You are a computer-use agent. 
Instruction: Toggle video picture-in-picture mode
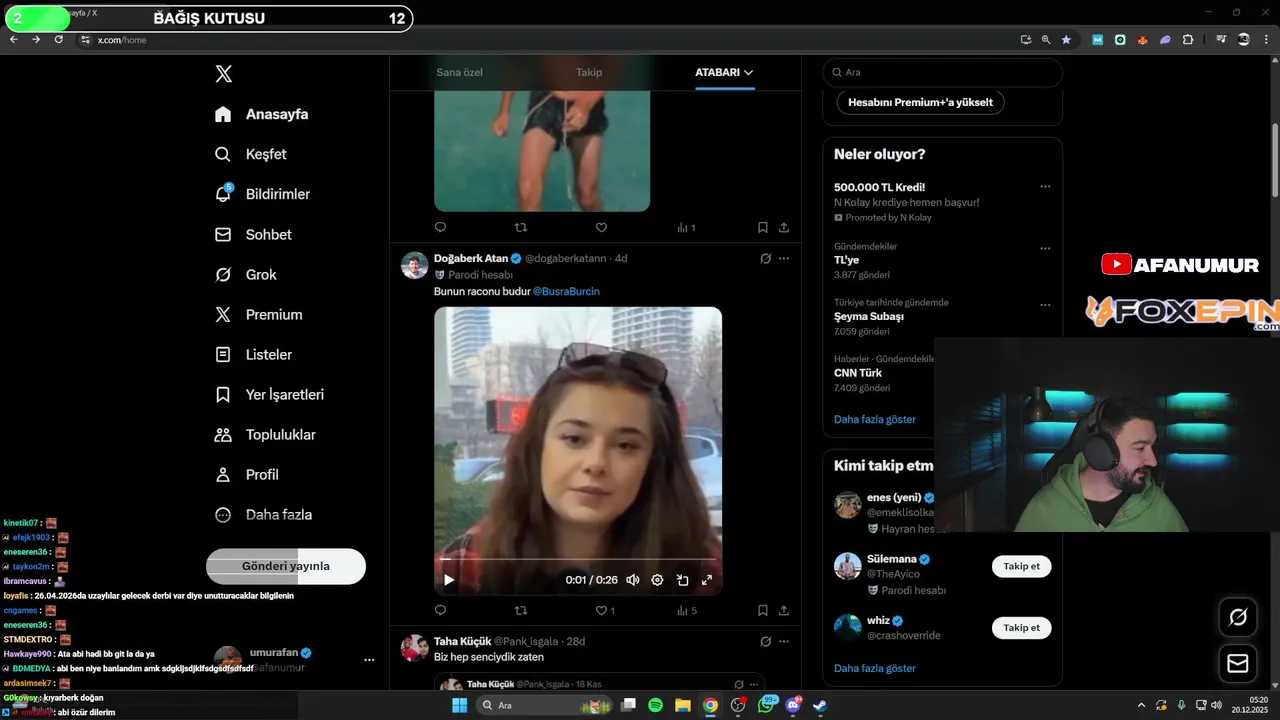point(682,580)
